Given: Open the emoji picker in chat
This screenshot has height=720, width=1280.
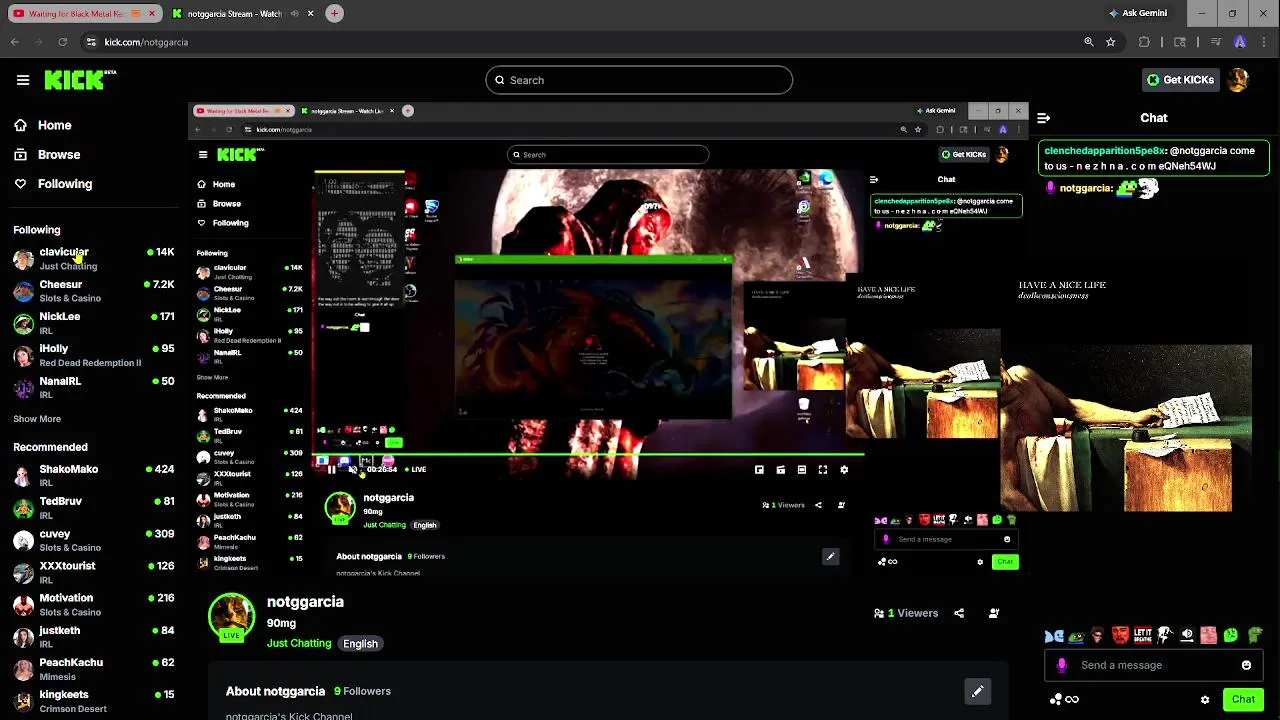Looking at the screenshot, I should [1246, 665].
